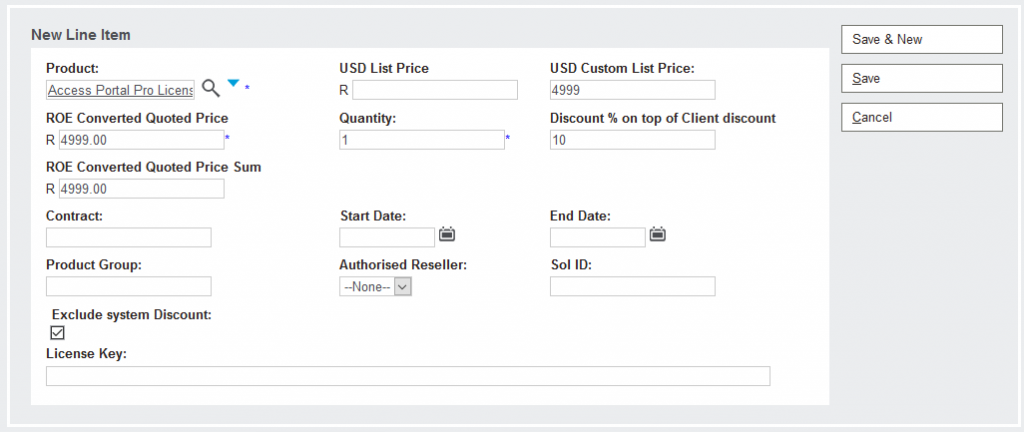The height and width of the screenshot is (432, 1024).
Task: Expand the Authorised Reseller dropdown
Action: tap(376, 287)
